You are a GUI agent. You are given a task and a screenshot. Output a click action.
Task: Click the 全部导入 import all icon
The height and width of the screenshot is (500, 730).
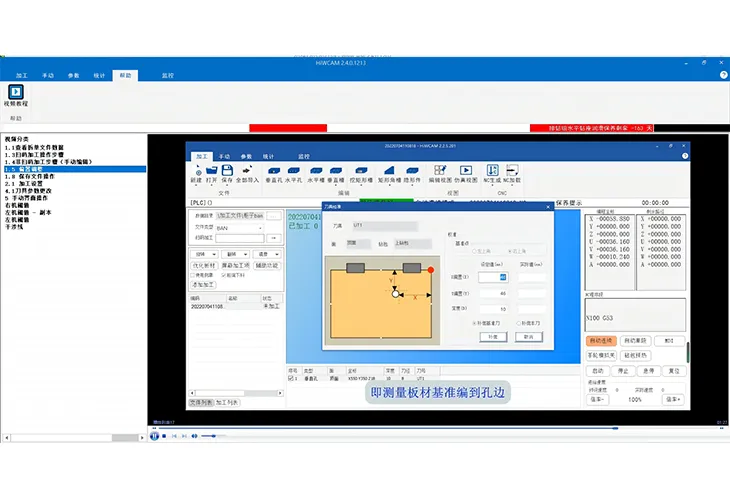(x=247, y=173)
